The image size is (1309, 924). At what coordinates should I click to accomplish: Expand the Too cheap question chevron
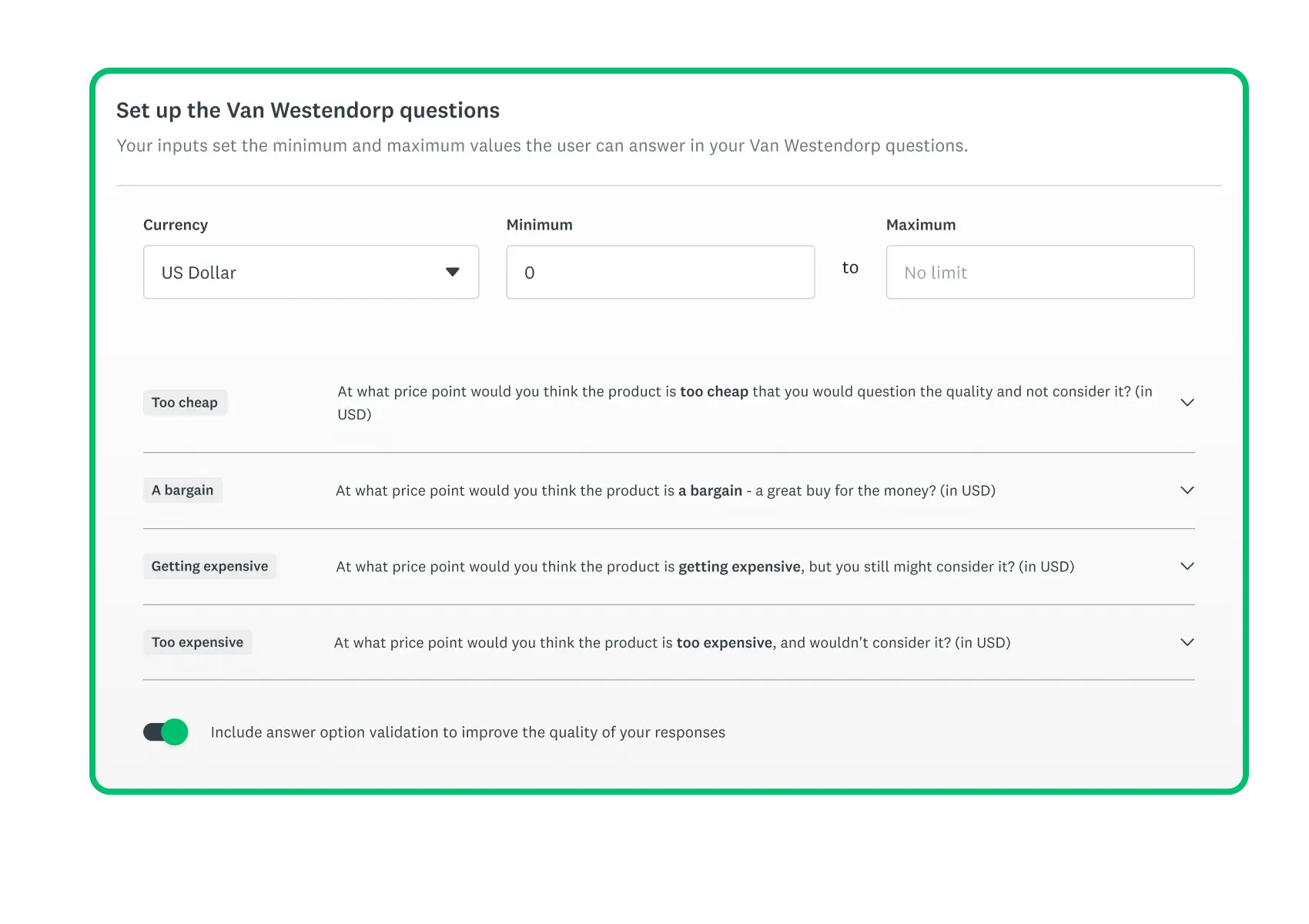(x=1187, y=403)
